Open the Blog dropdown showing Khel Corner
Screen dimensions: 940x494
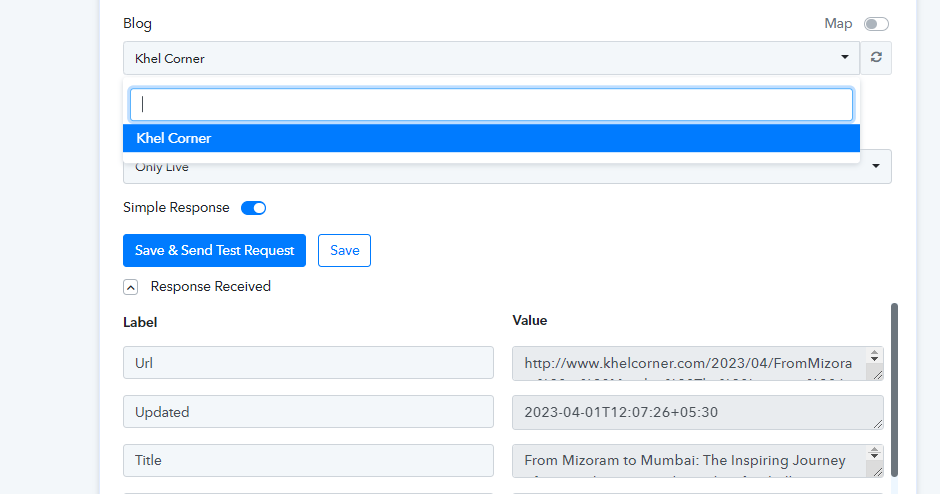pos(491,58)
